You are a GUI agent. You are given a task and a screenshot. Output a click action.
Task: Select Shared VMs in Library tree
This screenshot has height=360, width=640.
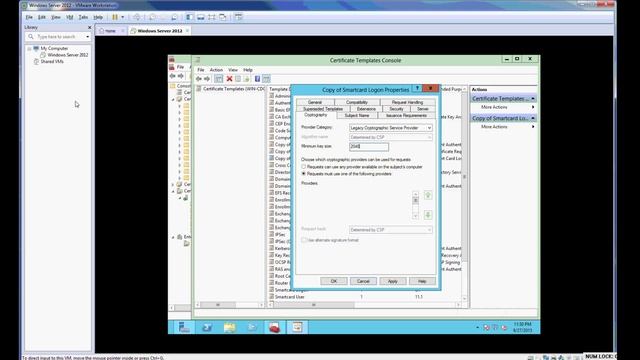(52, 62)
